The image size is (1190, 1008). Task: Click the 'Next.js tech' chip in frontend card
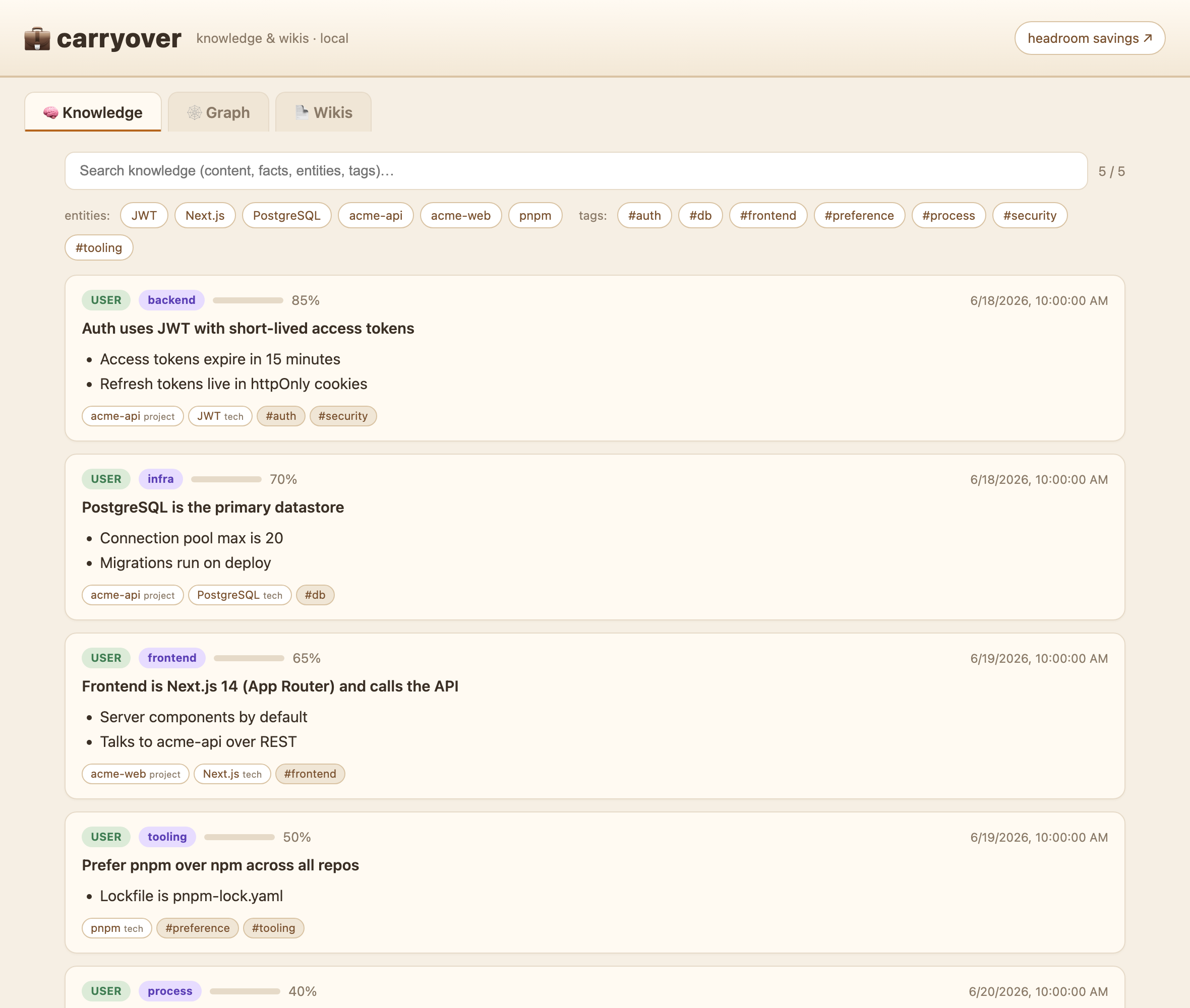coord(232,774)
